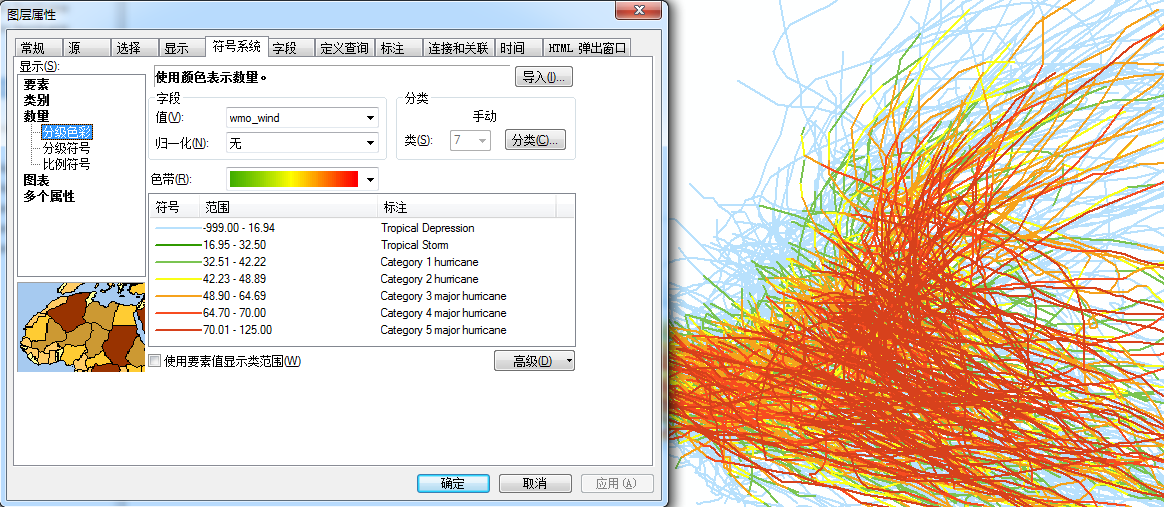Screen dimensions: 1164x507
Task: Click the Category 4 major hurricane label
Action: (444, 313)
